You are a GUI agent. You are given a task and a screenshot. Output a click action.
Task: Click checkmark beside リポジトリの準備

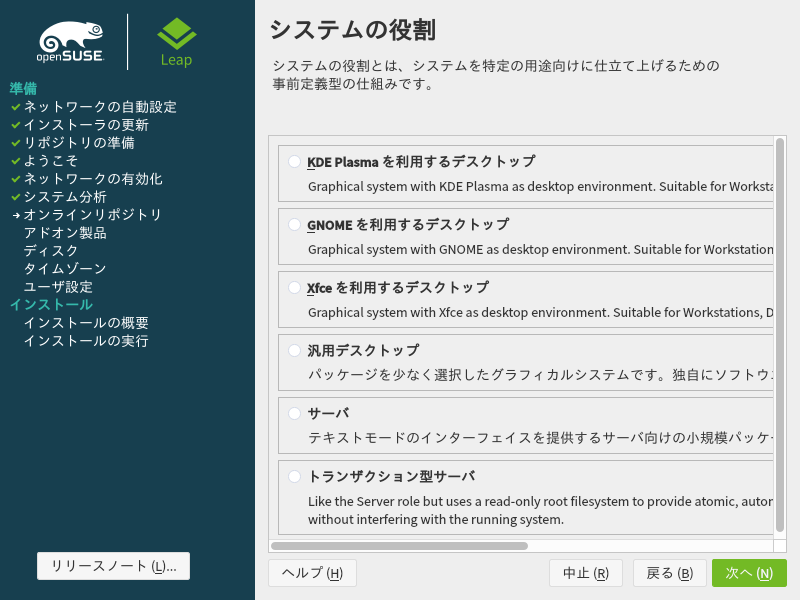16,143
